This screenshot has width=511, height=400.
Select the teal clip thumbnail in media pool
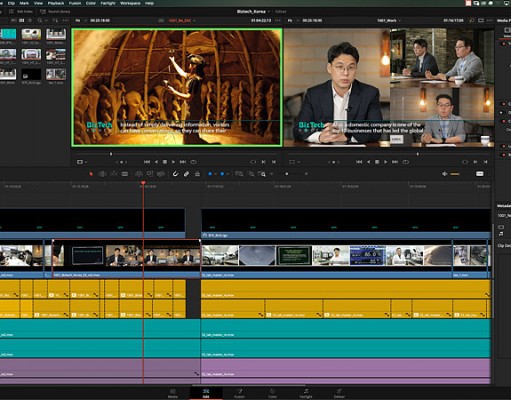point(8,34)
